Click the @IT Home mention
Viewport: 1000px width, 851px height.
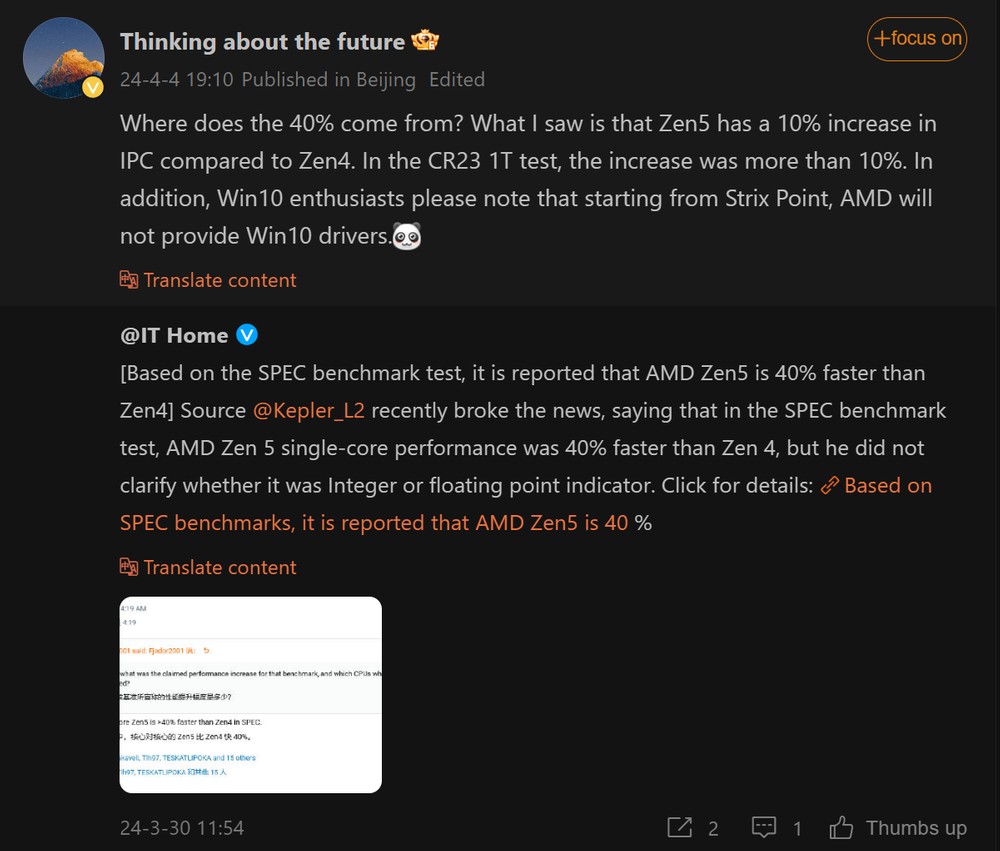174,335
